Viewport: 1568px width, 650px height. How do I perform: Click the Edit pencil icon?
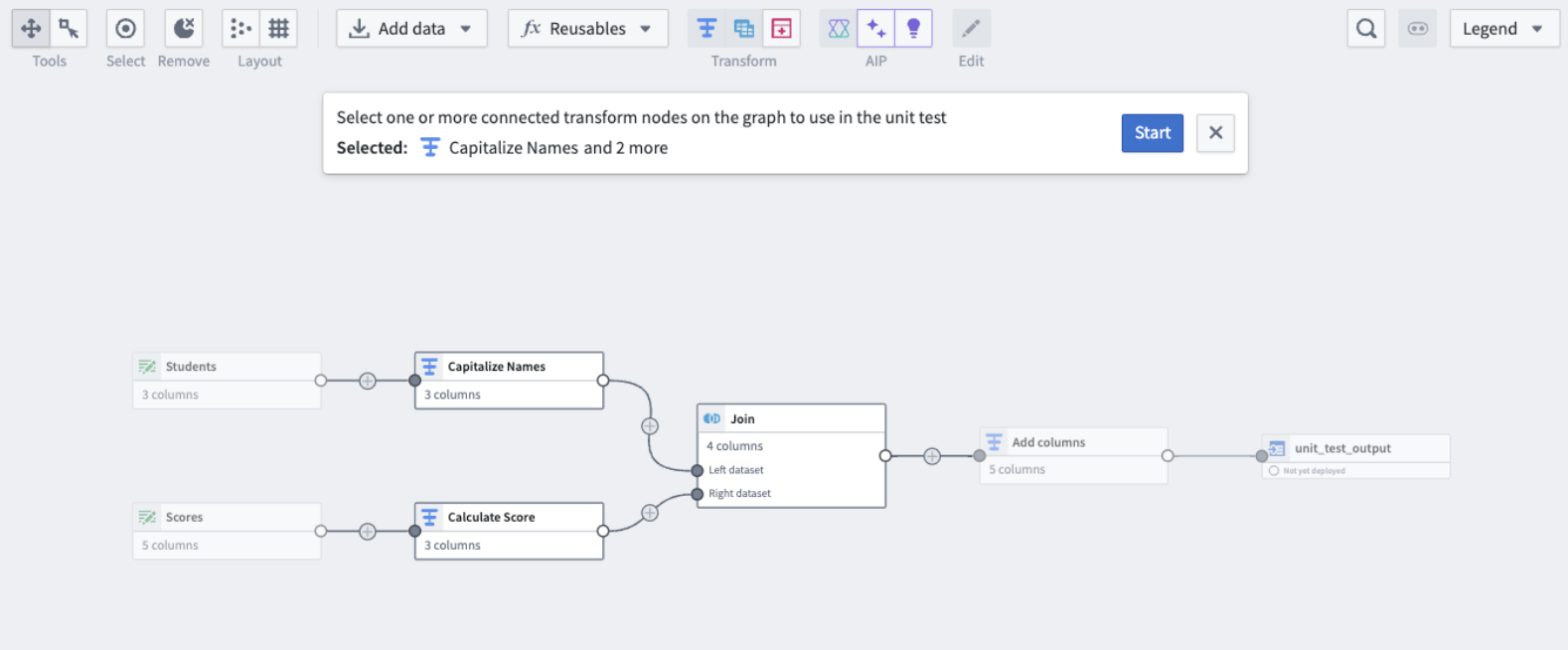(x=971, y=29)
